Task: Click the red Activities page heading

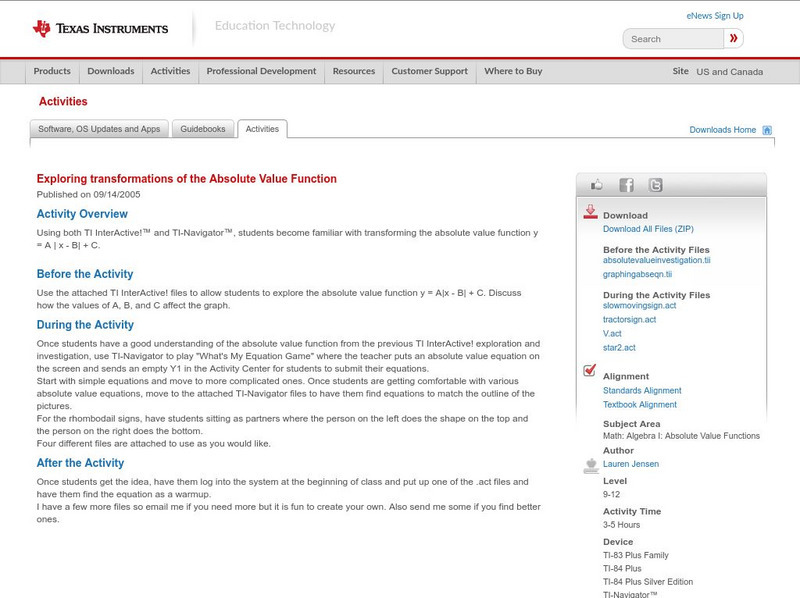Action: click(x=63, y=102)
